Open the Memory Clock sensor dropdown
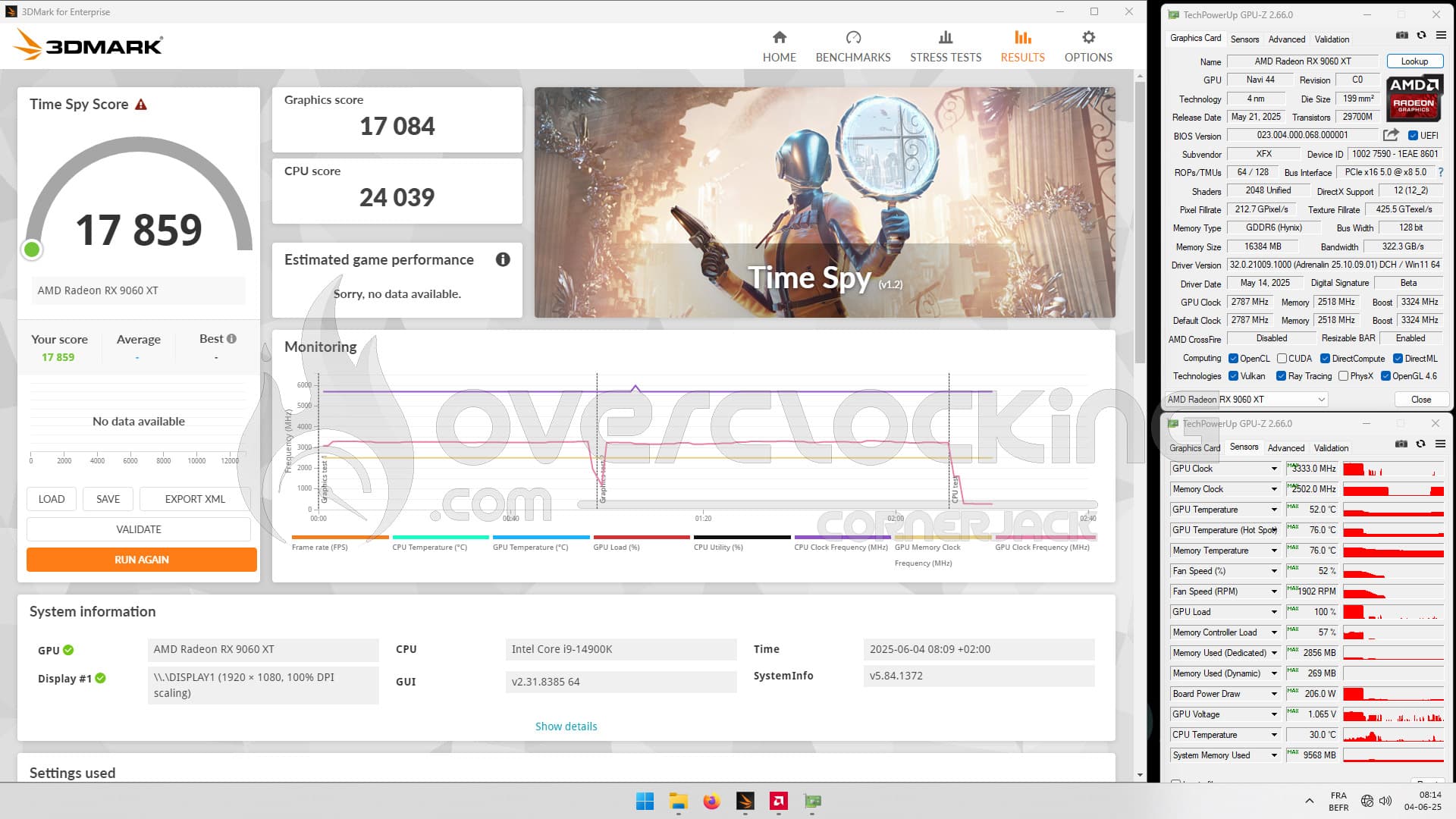1456x819 pixels. (x=1274, y=489)
